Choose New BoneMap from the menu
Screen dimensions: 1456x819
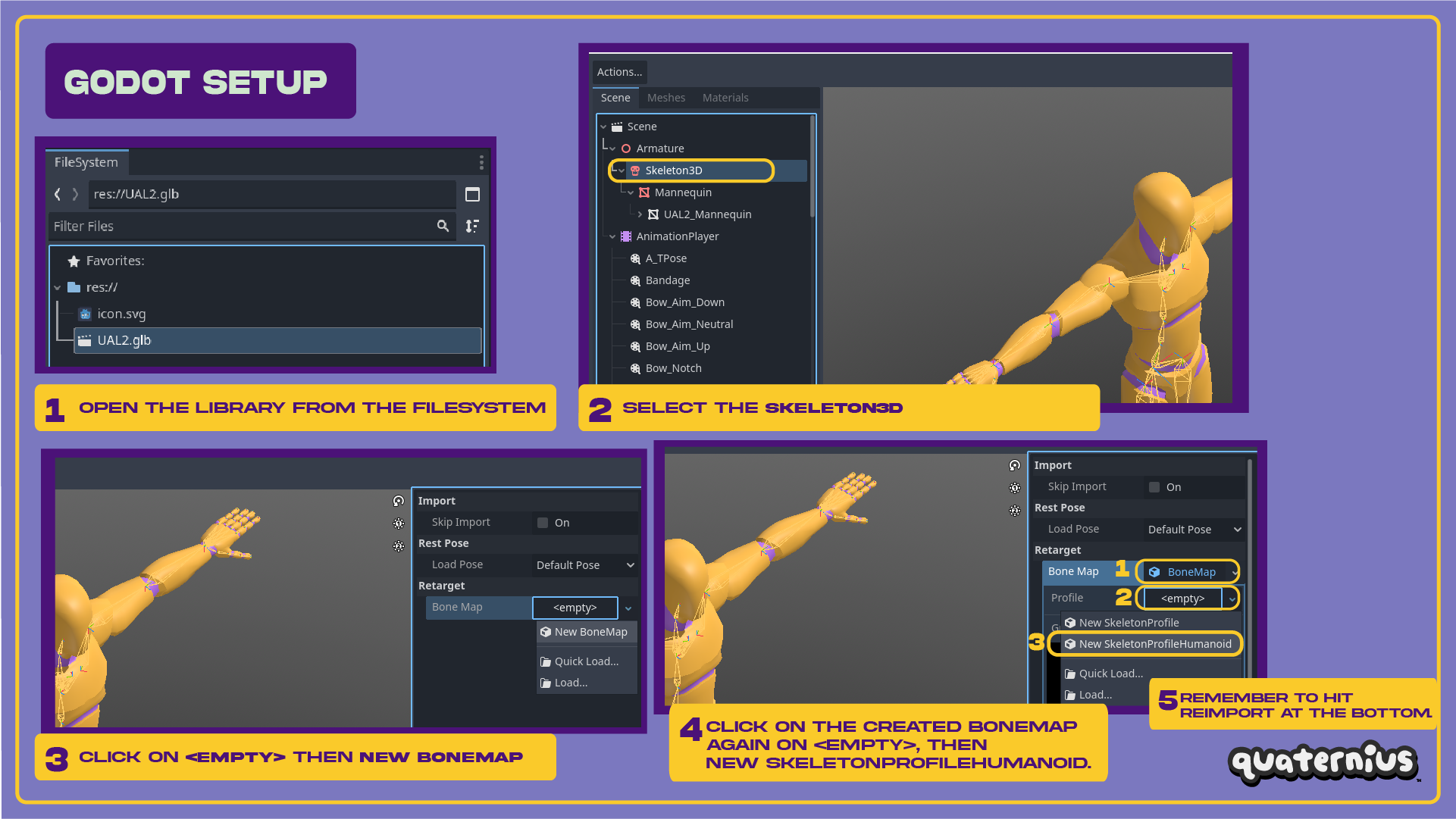tap(587, 632)
